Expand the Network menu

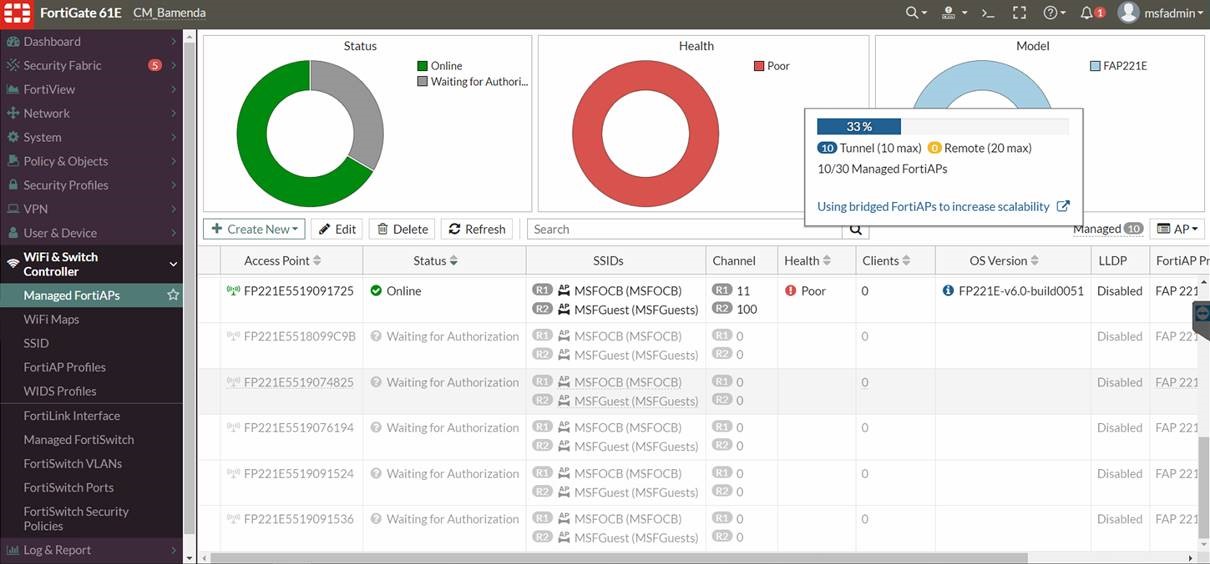(173, 113)
